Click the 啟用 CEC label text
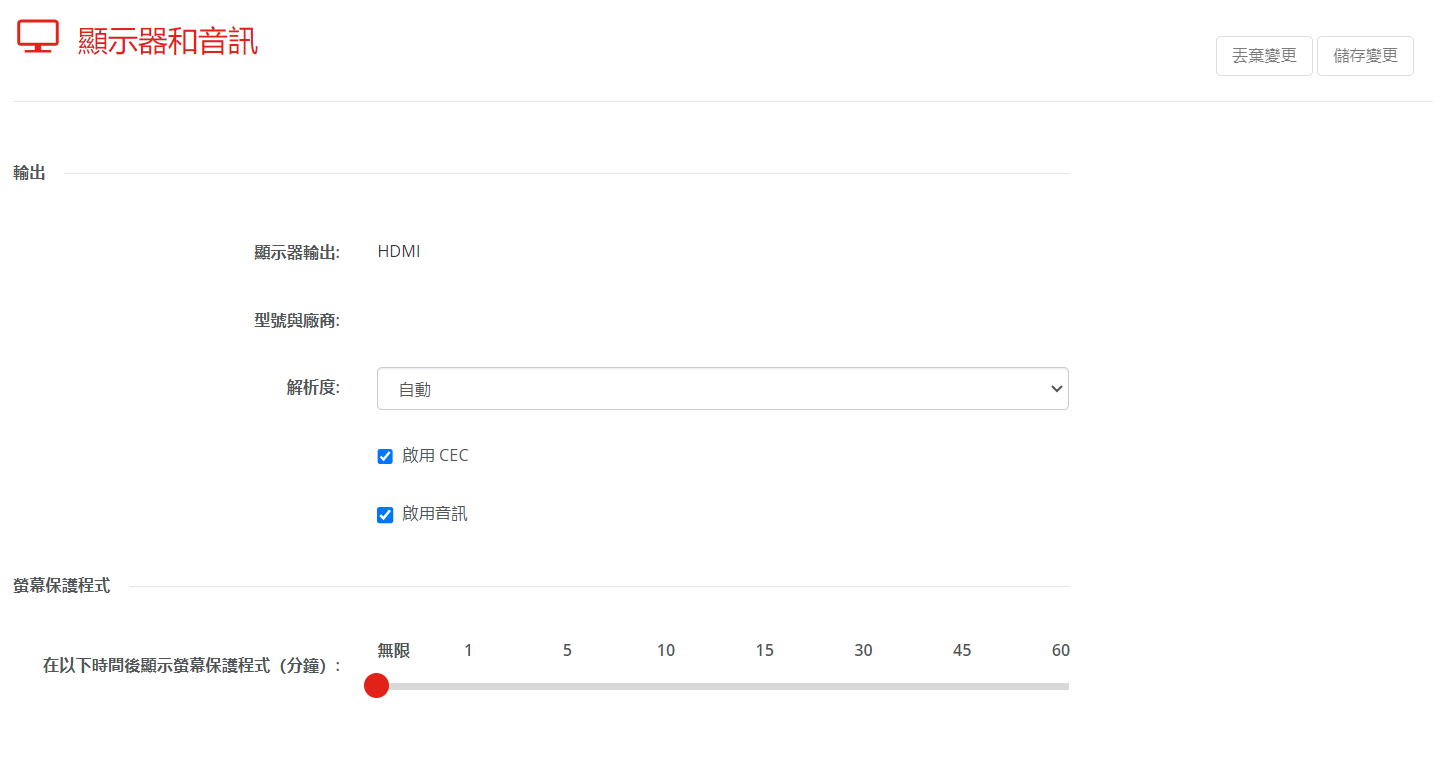1448x782 pixels. tap(435, 456)
